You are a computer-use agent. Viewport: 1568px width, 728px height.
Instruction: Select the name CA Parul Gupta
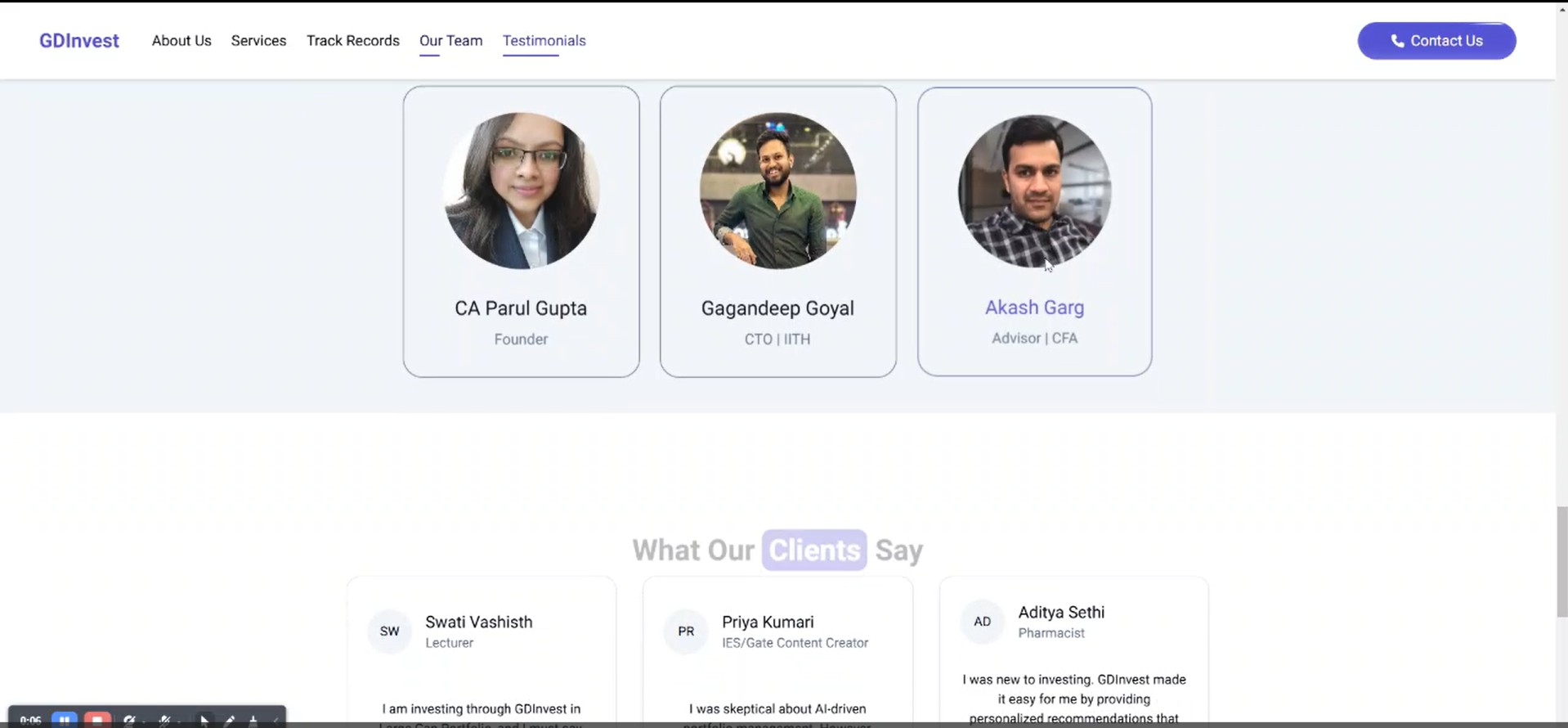[521, 308]
